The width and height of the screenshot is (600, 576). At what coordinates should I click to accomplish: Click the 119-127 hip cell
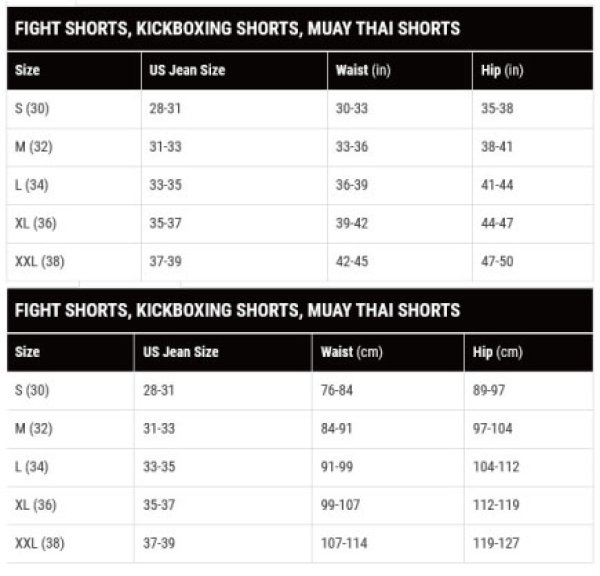click(x=495, y=544)
